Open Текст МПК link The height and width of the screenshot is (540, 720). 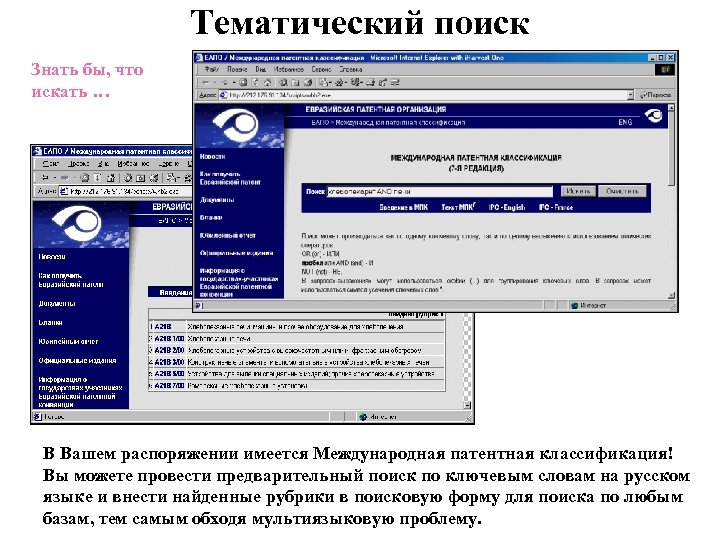(x=457, y=208)
